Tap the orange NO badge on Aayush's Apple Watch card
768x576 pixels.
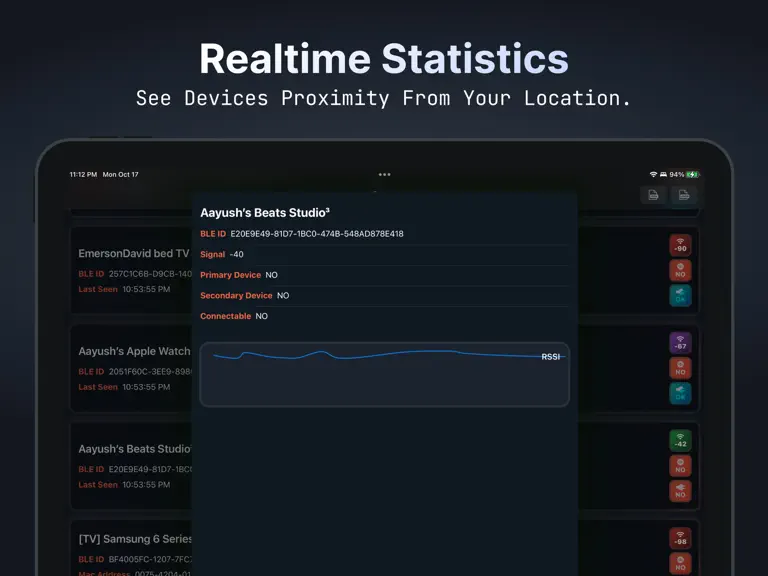click(680, 368)
